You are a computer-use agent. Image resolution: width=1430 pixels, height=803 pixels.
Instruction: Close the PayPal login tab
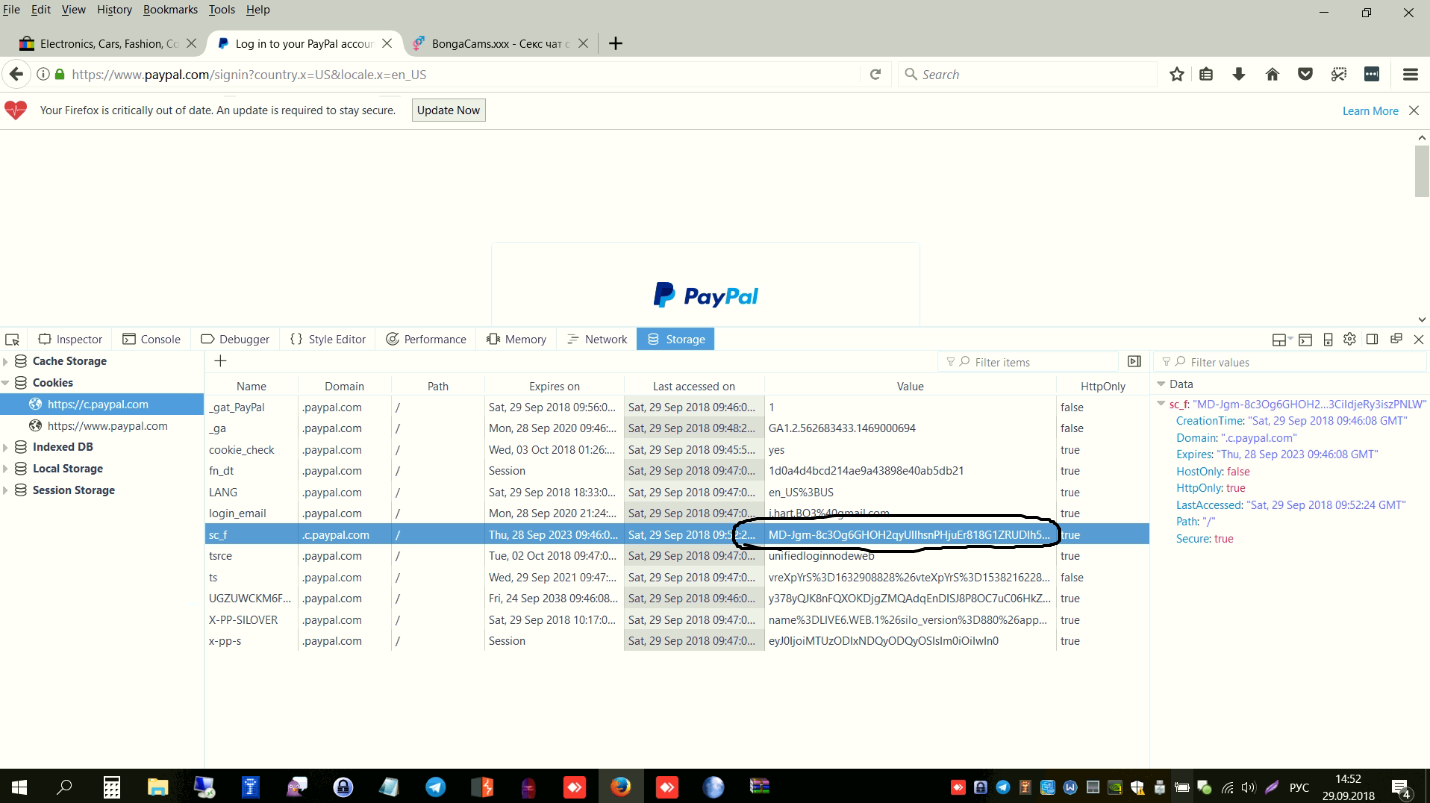pos(388,44)
